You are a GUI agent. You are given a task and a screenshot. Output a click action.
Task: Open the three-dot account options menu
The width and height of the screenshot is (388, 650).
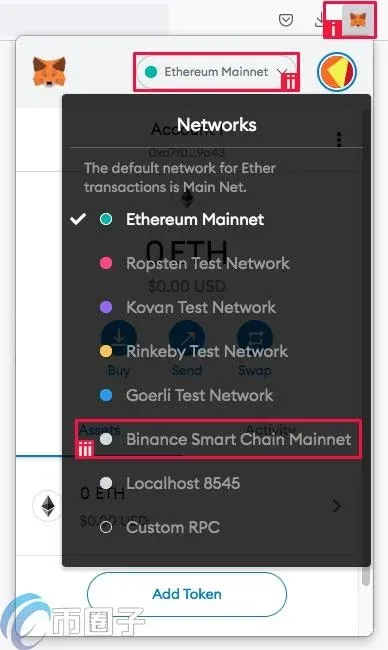339,140
